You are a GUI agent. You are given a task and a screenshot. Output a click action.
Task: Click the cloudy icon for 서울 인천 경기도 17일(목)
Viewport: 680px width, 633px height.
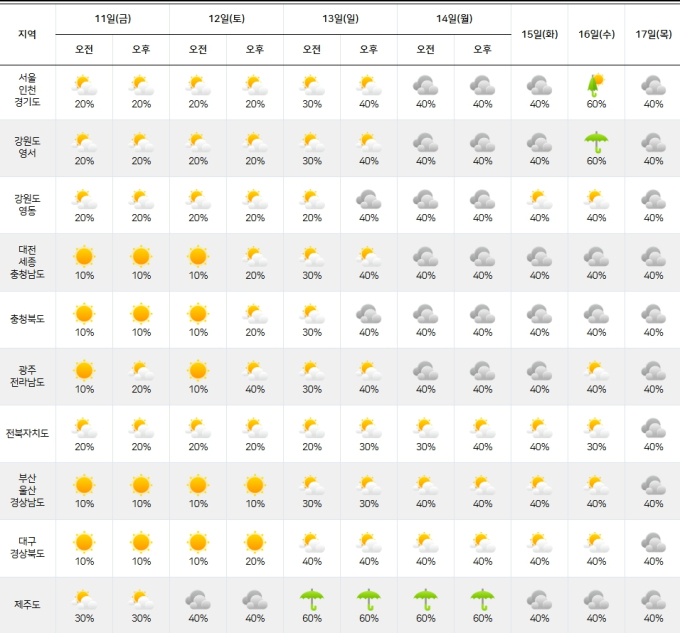pyautogui.click(x=653, y=85)
